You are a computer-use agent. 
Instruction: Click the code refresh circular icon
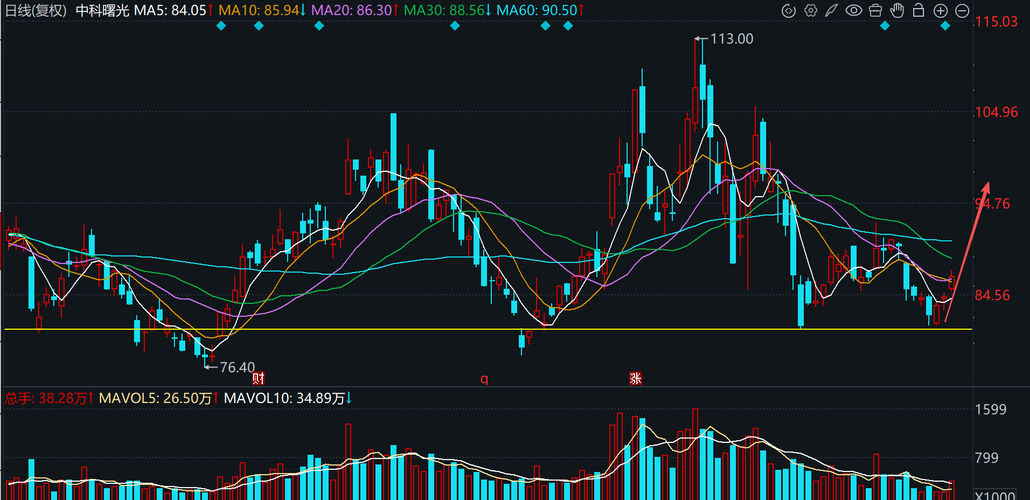pos(789,11)
